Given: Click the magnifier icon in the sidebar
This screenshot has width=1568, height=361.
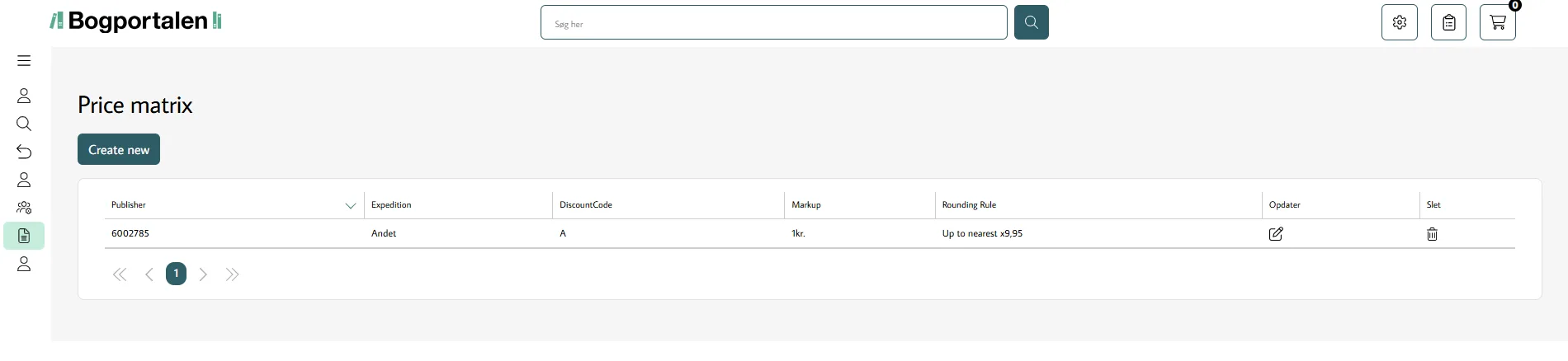Looking at the screenshot, I should [24, 124].
